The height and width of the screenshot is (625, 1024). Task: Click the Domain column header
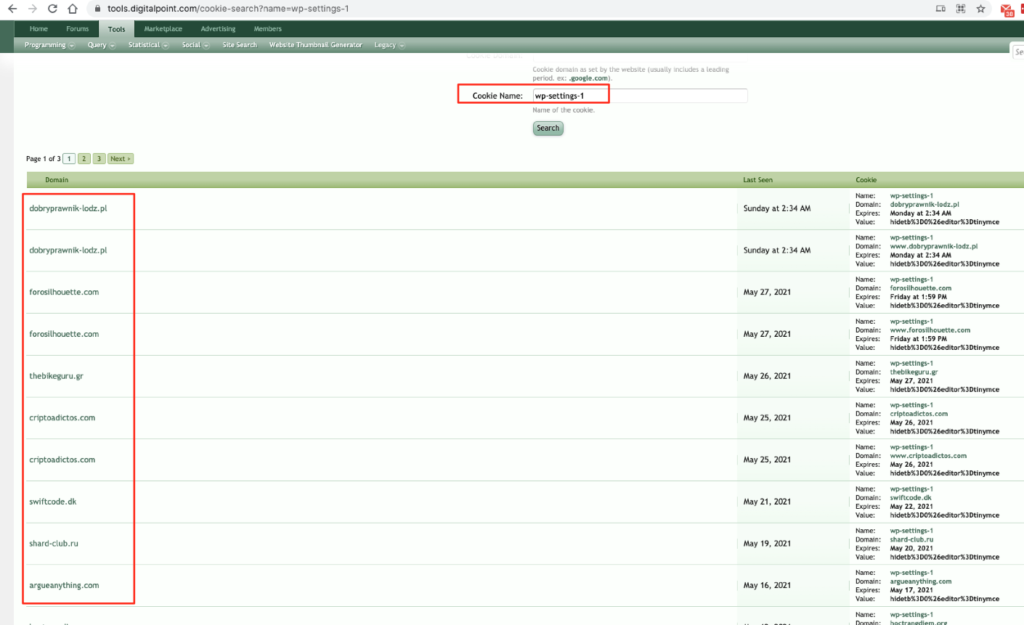(x=56, y=180)
